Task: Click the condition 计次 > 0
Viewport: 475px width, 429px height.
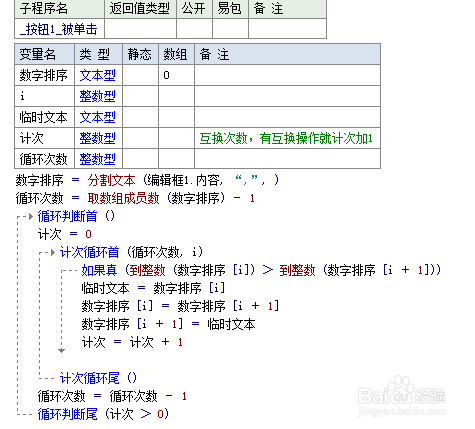Action: [137, 414]
